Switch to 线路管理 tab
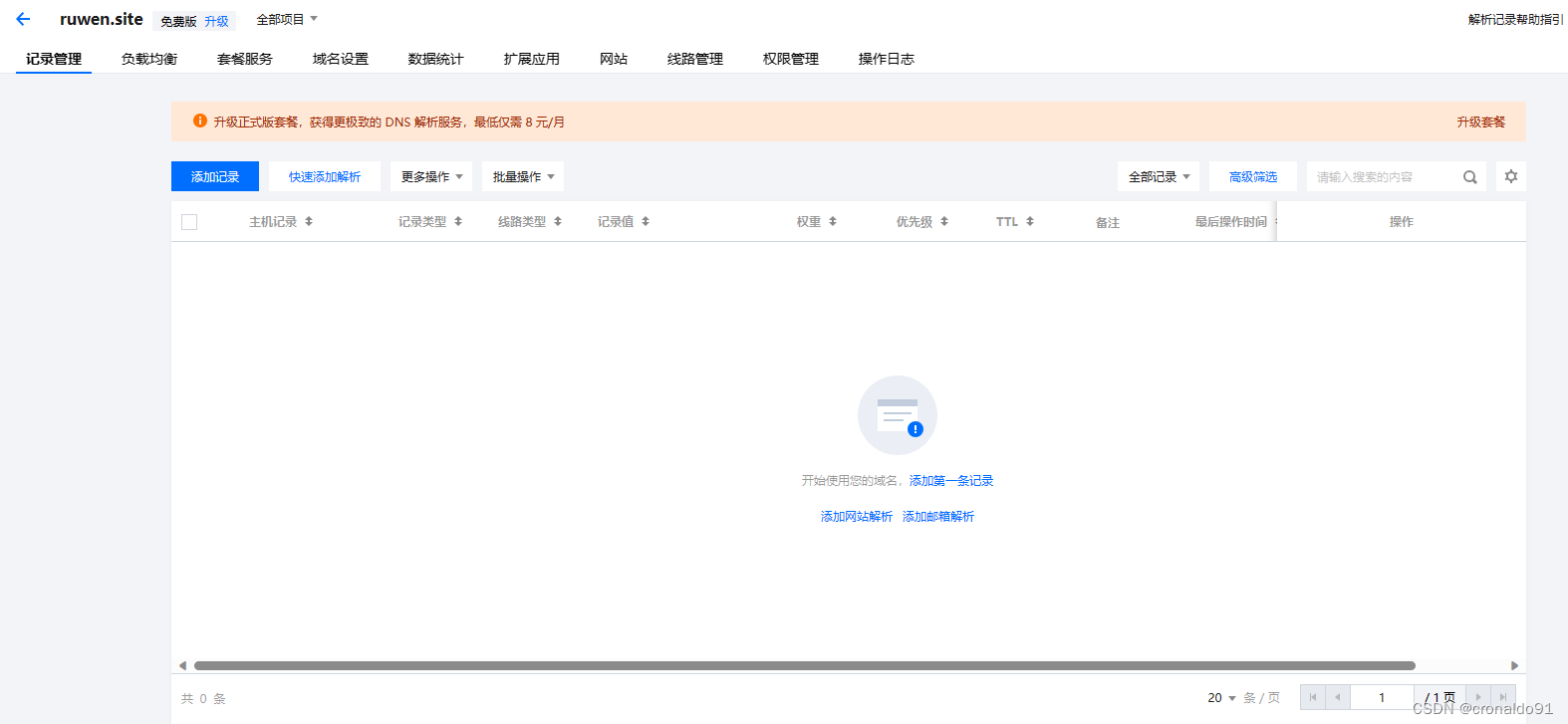Screen dimensions: 1568x724 (695, 59)
